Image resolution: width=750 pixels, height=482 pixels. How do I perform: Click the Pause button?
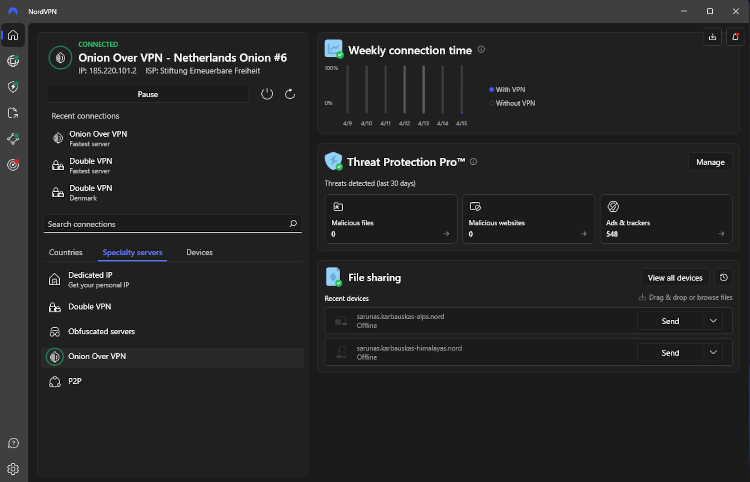[148, 94]
